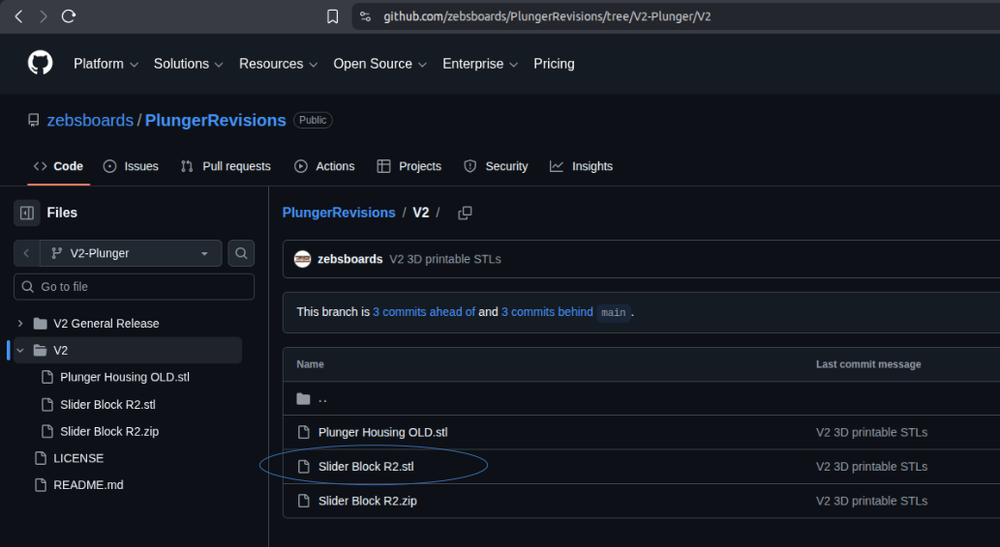Open Plunger Housing OLD.stl in file list
Viewport: 1000px width, 547px height.
click(383, 432)
